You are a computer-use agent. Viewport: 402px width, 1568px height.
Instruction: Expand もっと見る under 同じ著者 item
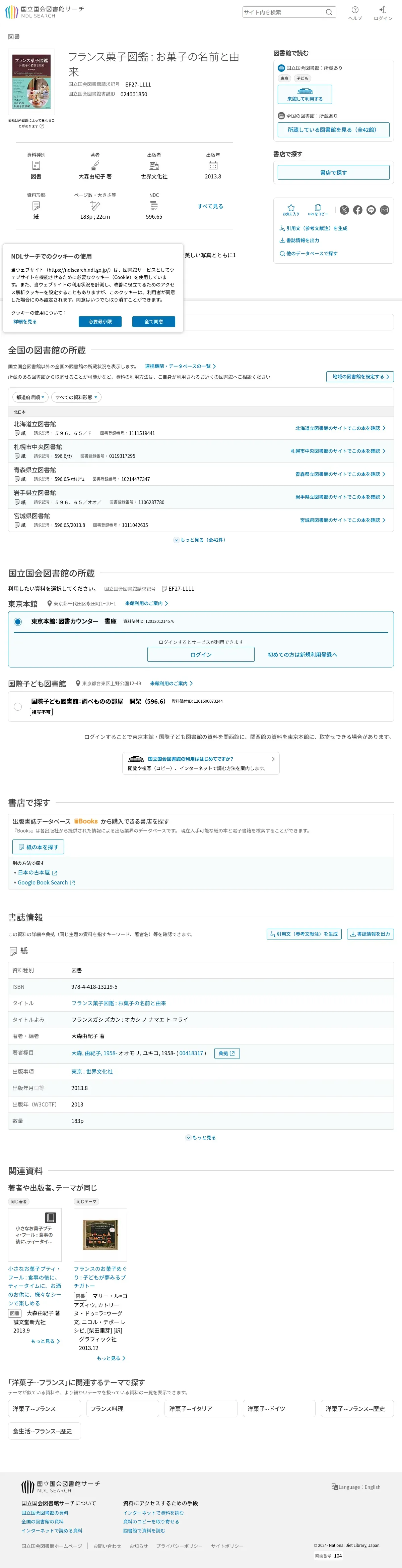[x=45, y=1341]
